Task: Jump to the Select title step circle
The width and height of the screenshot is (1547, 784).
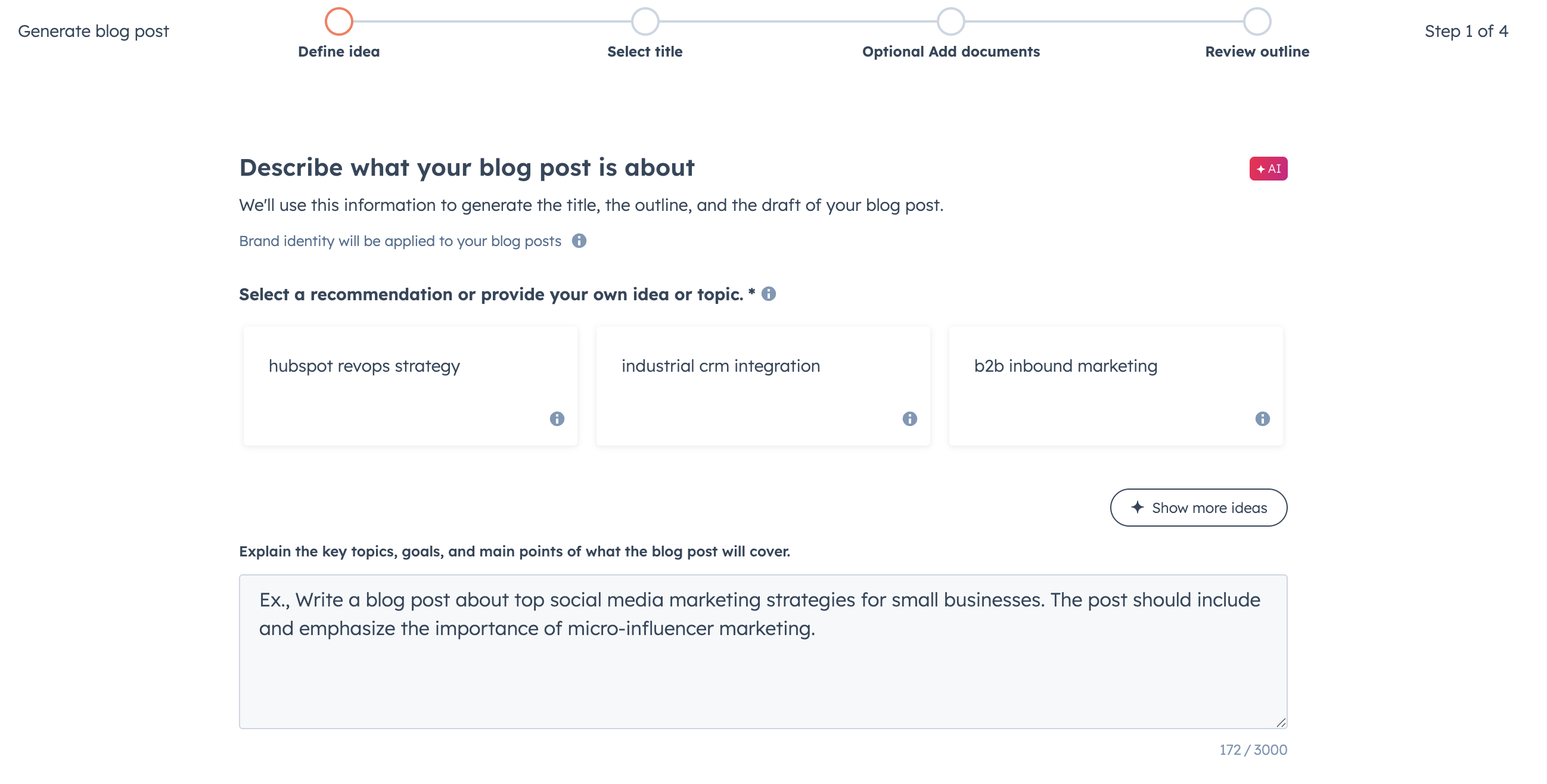Action: point(644,21)
